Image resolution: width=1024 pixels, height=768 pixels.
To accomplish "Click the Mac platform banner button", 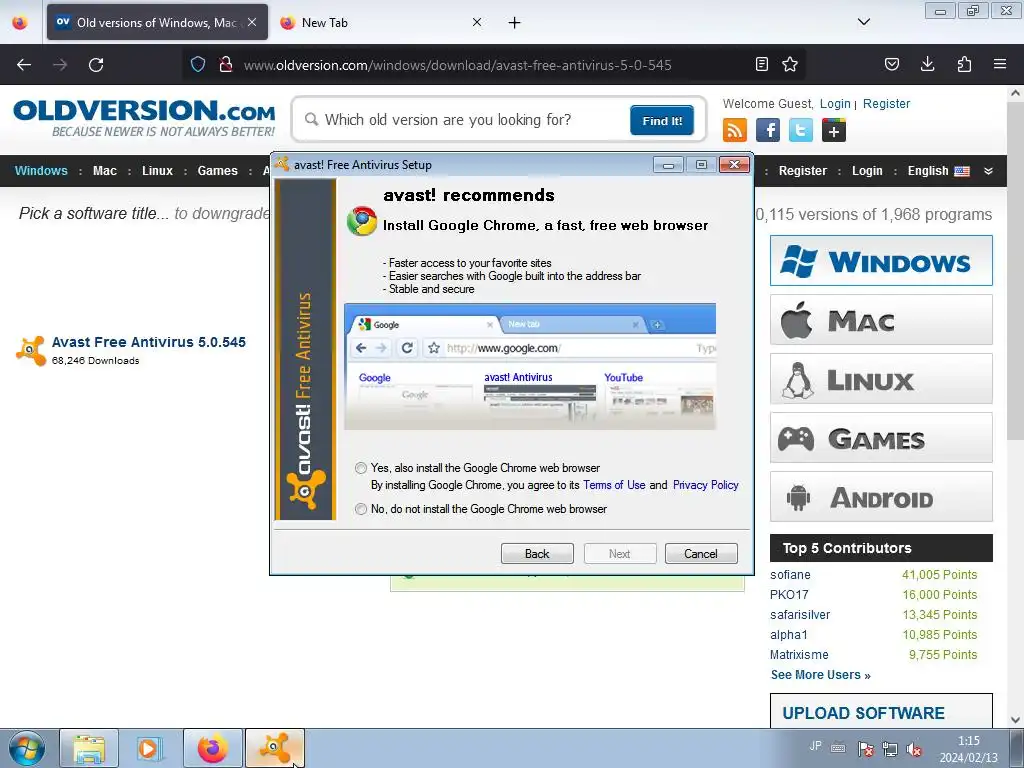I will (x=881, y=319).
